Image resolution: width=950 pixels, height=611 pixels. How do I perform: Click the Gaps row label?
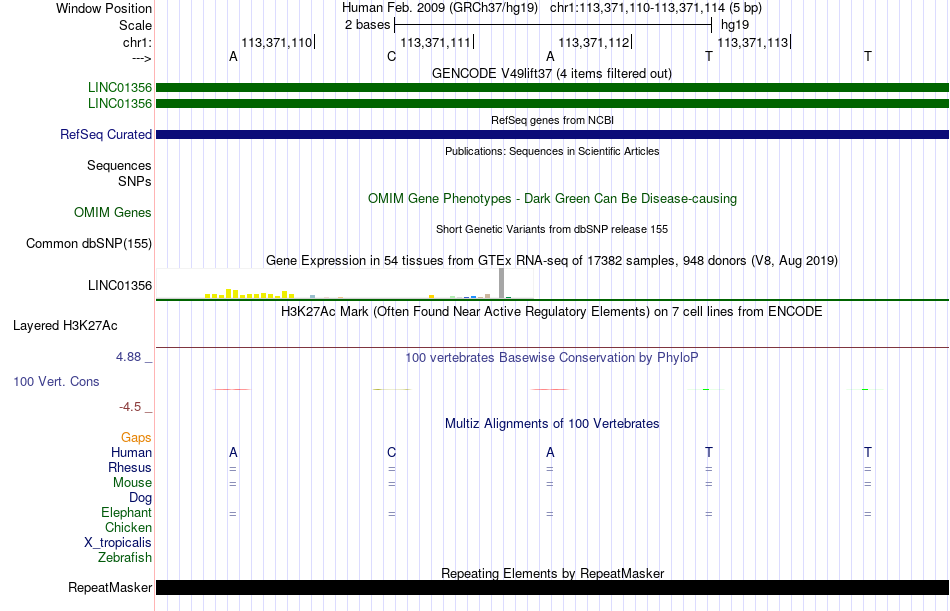(x=136, y=438)
